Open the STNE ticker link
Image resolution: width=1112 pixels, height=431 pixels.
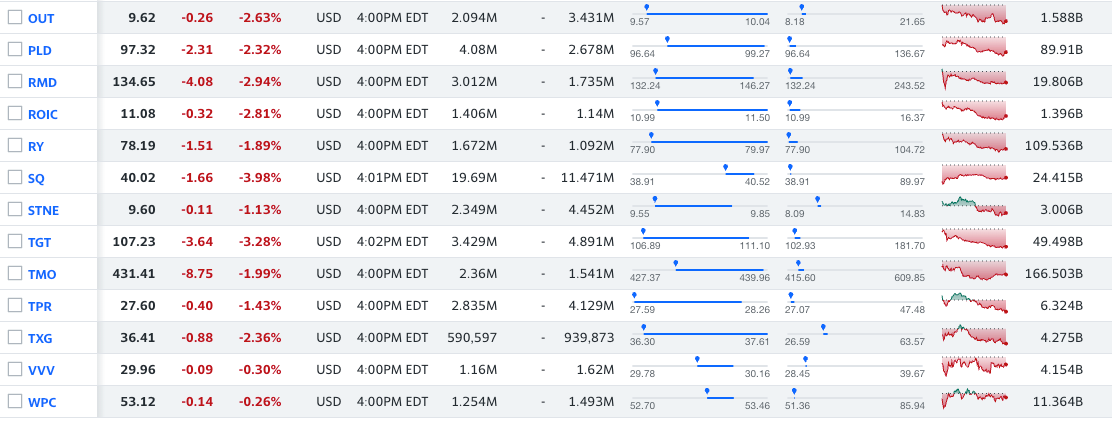coord(43,211)
